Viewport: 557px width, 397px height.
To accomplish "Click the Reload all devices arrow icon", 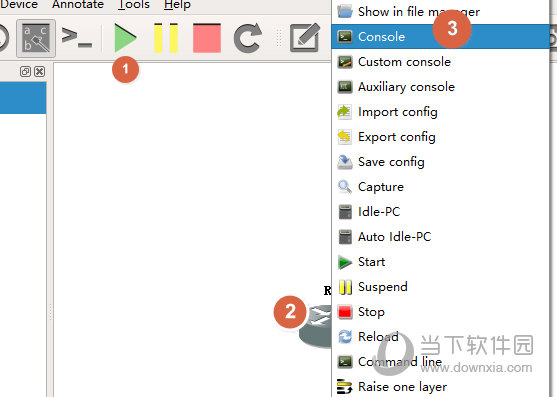I will (x=248, y=38).
